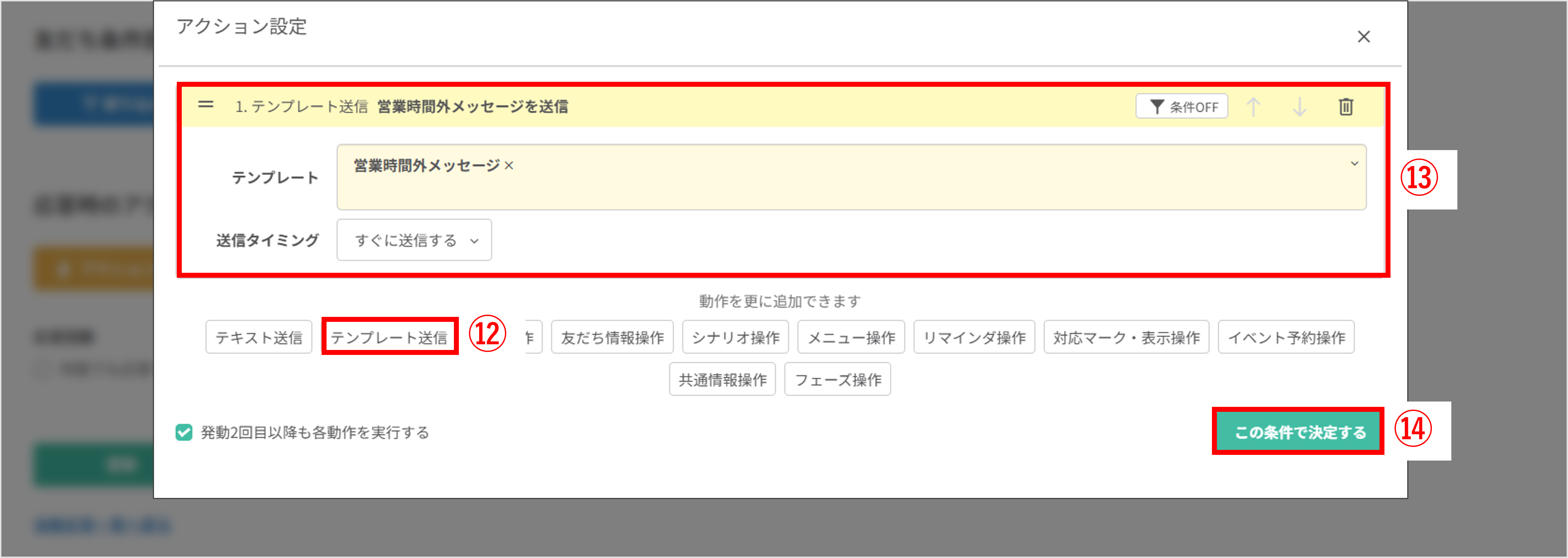Add a フェーズ操作 action

pos(837,380)
